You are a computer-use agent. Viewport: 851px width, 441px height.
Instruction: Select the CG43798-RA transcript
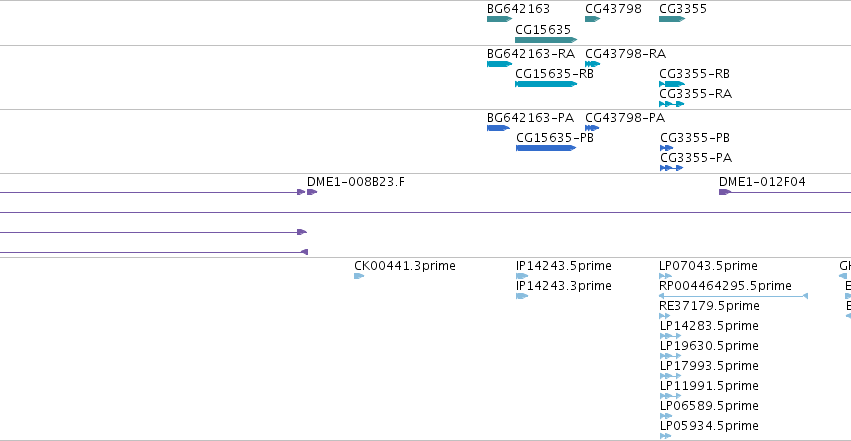tap(593, 64)
